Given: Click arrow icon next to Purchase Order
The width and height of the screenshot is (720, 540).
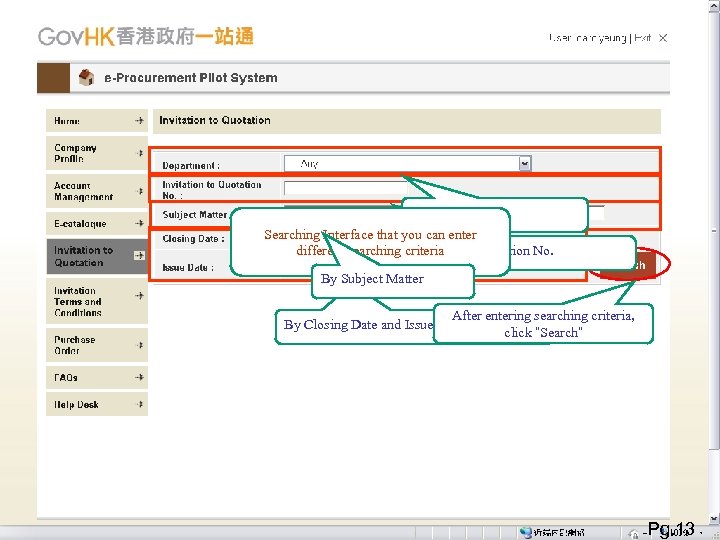Looking at the screenshot, I should tap(140, 345).
